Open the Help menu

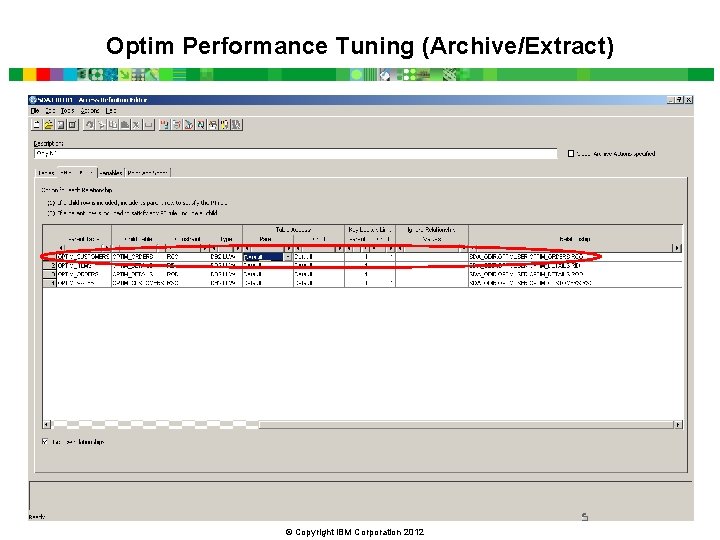tap(111, 111)
